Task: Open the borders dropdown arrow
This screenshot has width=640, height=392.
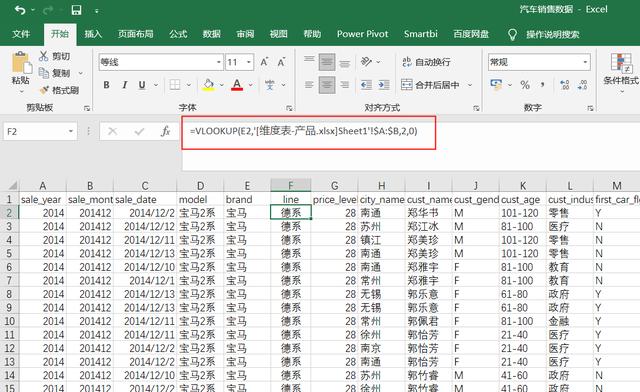Action: click(x=189, y=85)
